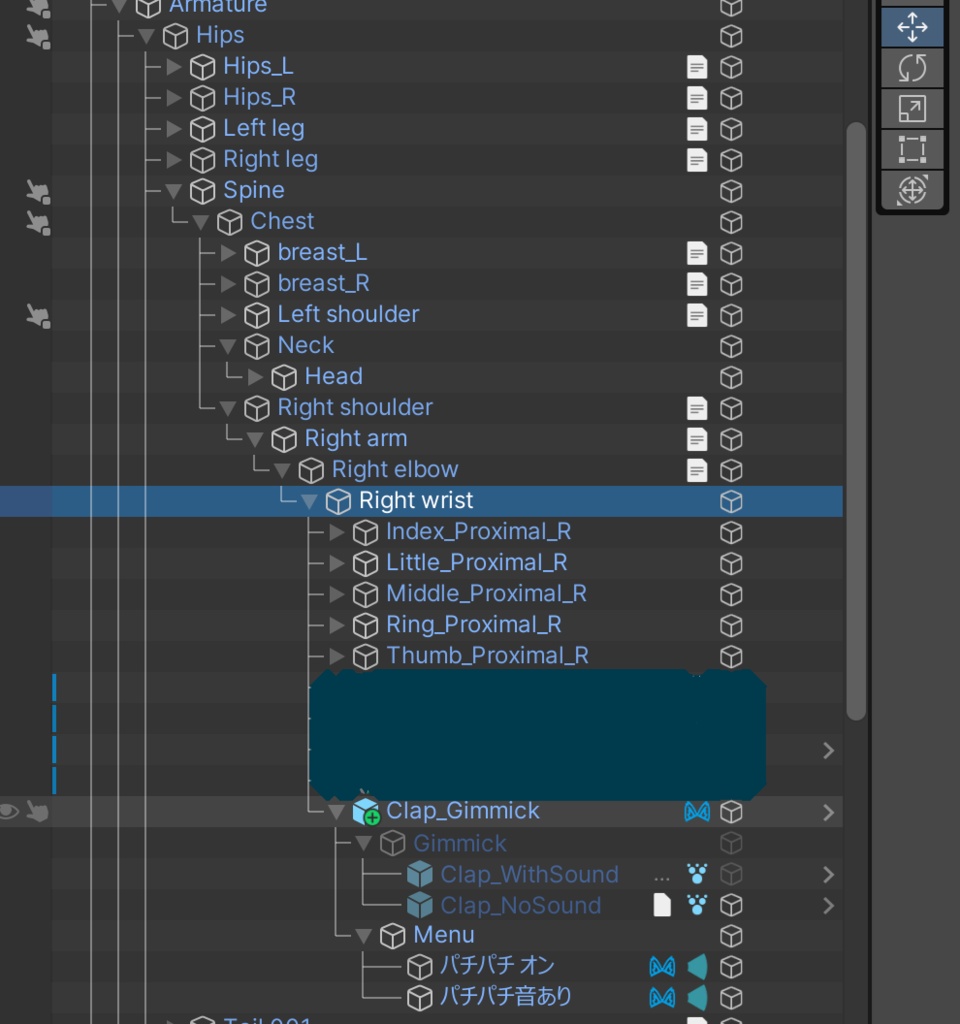Select the Move tool in scene toolbar
Image resolution: width=960 pixels, height=1024 pixels.
coord(912,27)
